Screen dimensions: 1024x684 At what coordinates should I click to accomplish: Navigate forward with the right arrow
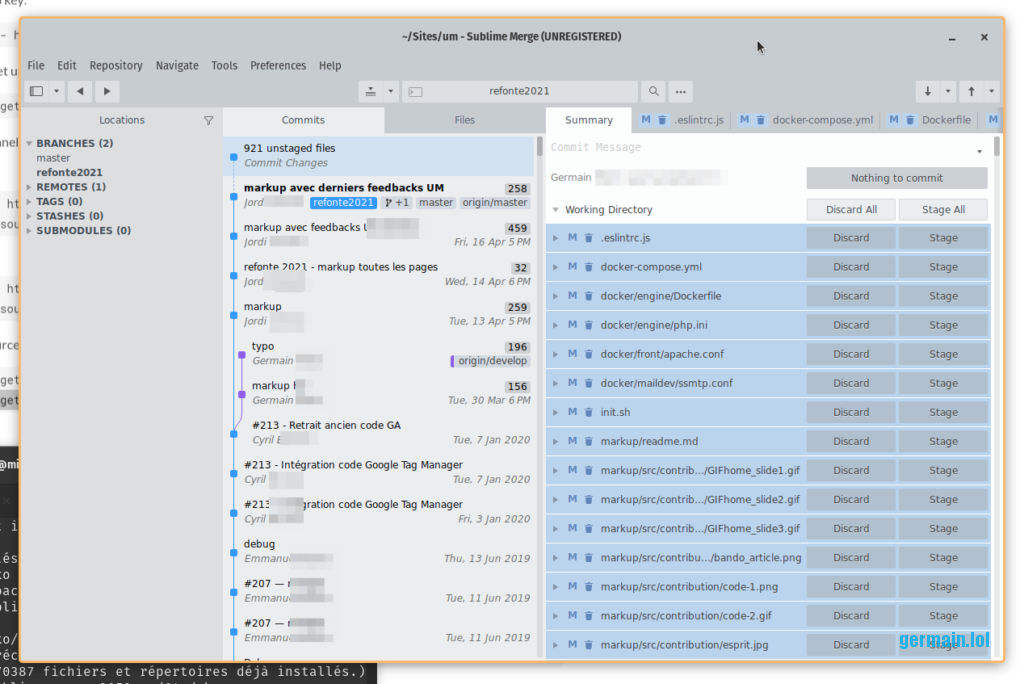pos(106,91)
